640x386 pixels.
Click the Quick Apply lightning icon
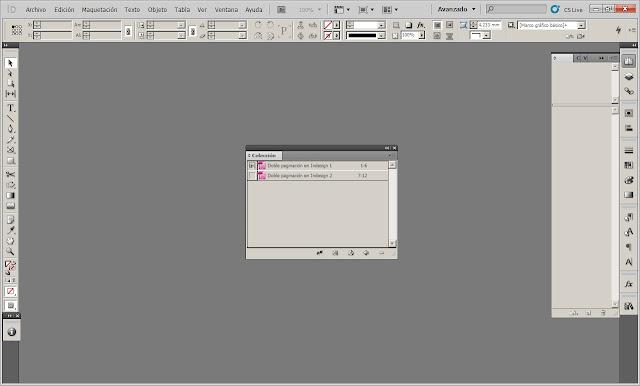tap(618, 30)
